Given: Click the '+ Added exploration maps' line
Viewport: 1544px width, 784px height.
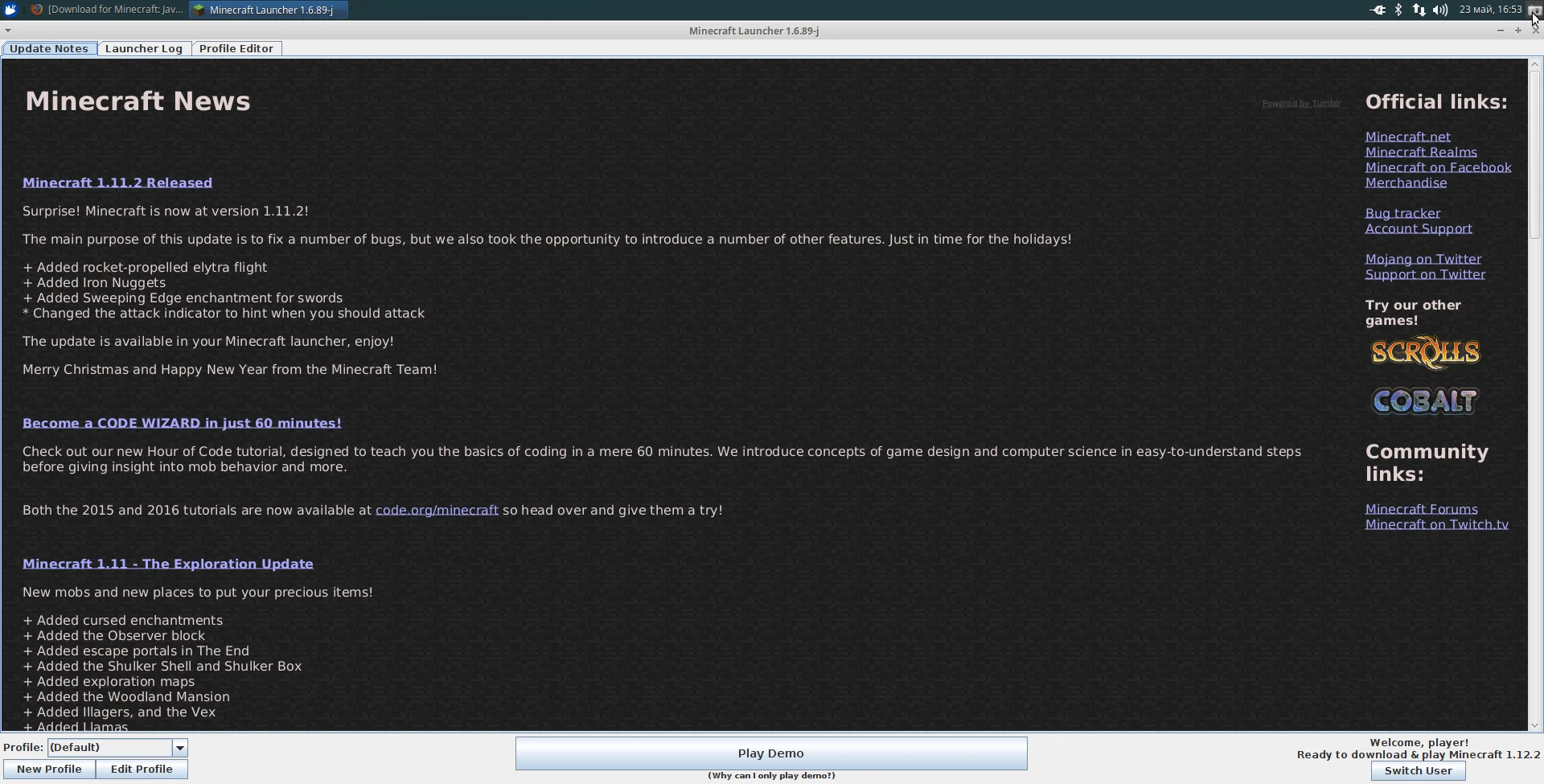Looking at the screenshot, I should (x=109, y=681).
